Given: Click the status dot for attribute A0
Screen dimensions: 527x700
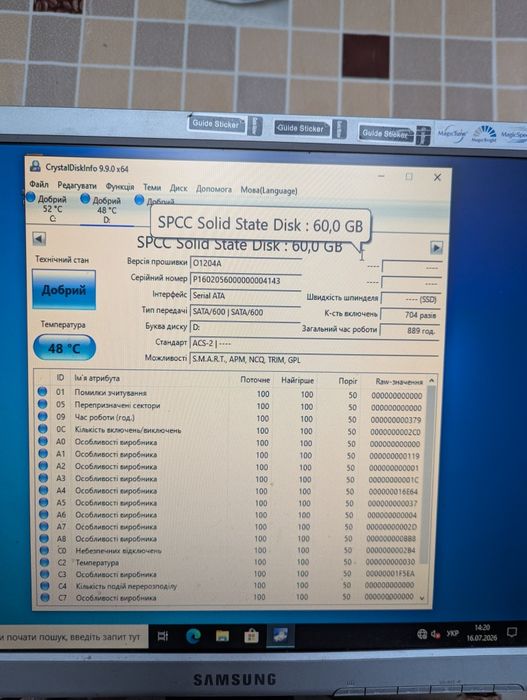Looking at the screenshot, I should pos(43,441).
